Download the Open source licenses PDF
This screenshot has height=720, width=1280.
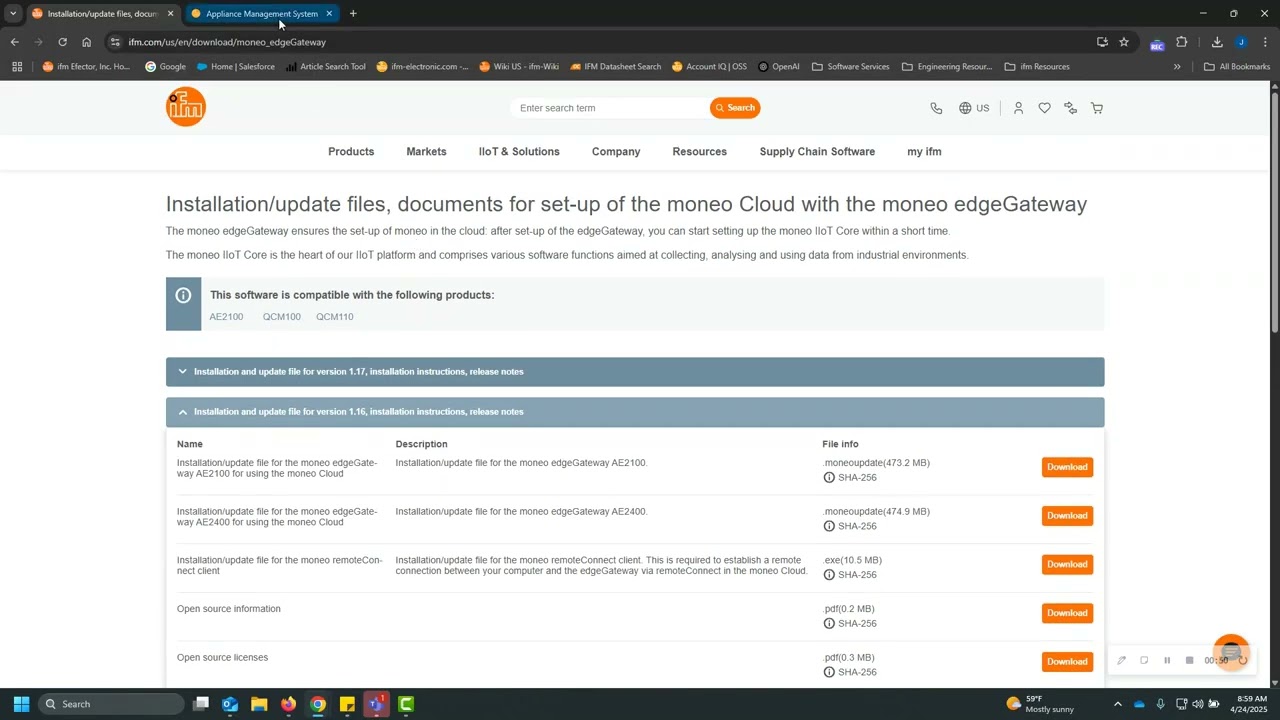(1067, 661)
